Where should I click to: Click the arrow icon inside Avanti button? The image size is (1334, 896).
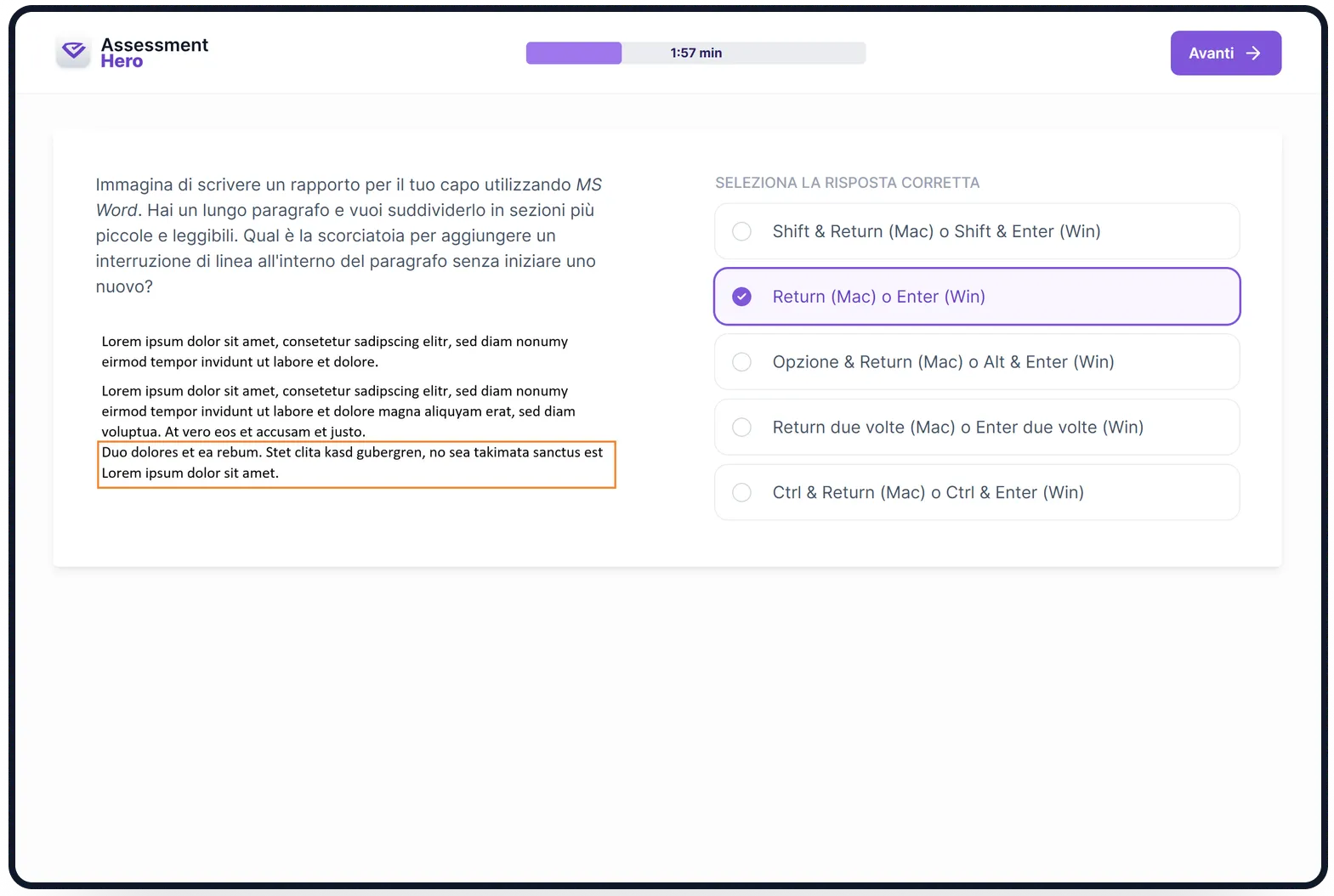pyautogui.click(x=1252, y=53)
